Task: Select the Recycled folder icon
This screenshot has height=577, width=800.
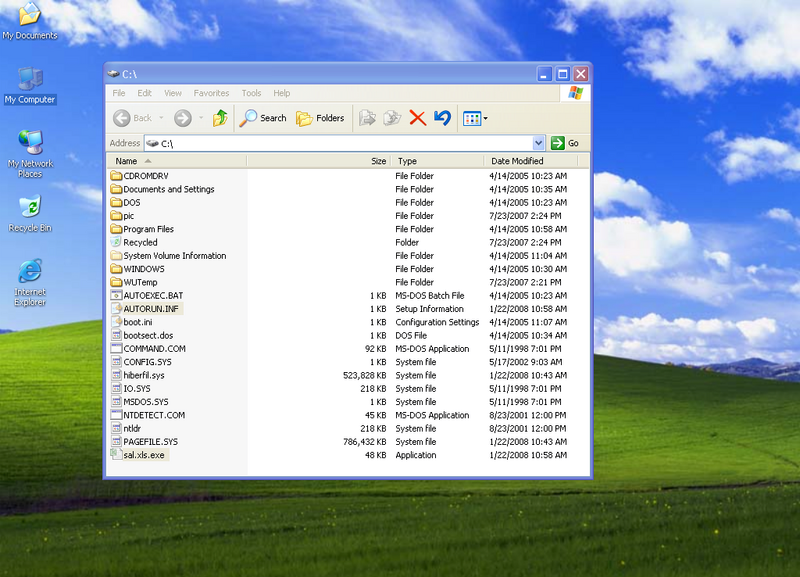Action: pyautogui.click(x=116, y=242)
